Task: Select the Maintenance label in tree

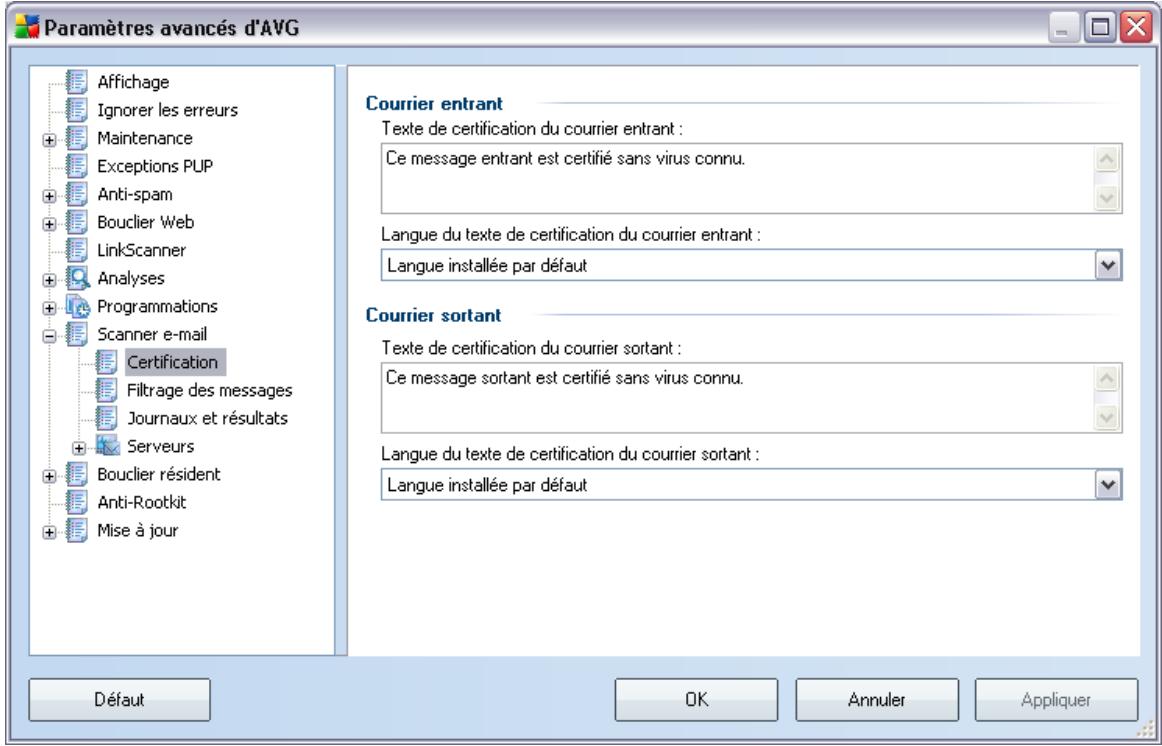Action: click(x=145, y=139)
